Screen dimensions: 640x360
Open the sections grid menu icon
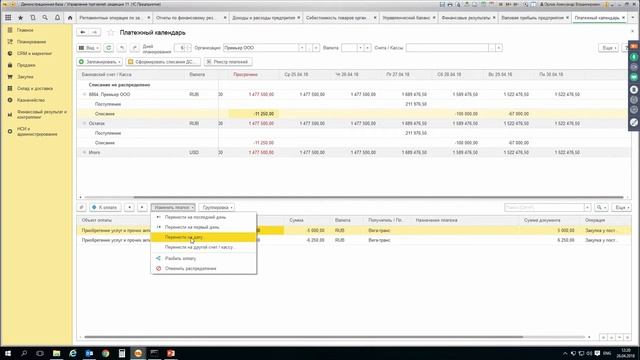pos(8,18)
